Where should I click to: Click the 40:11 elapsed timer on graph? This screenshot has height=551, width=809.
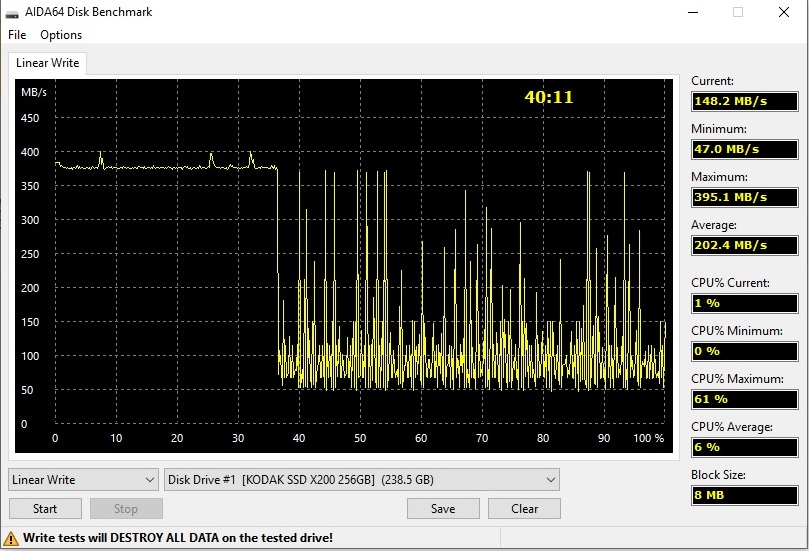click(549, 97)
